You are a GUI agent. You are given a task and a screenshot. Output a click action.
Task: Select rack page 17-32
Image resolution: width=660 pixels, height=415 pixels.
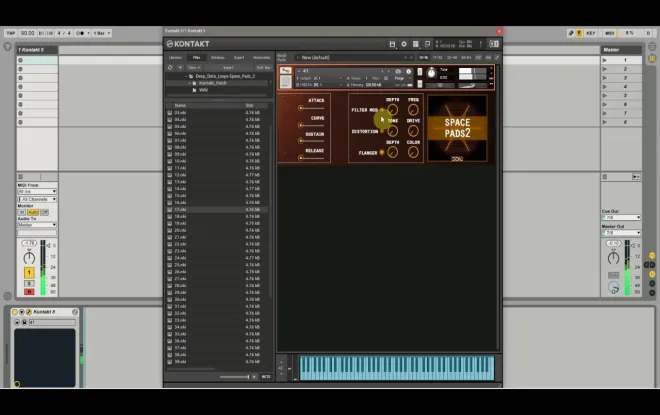(438, 57)
